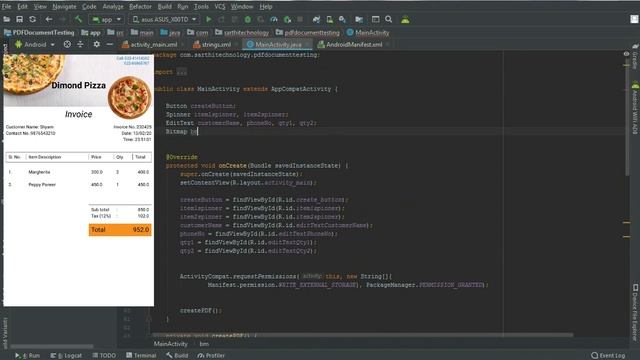This screenshot has width=640, height=360.
Task: Click the Scroll from Source target icon
Action: point(67,44)
